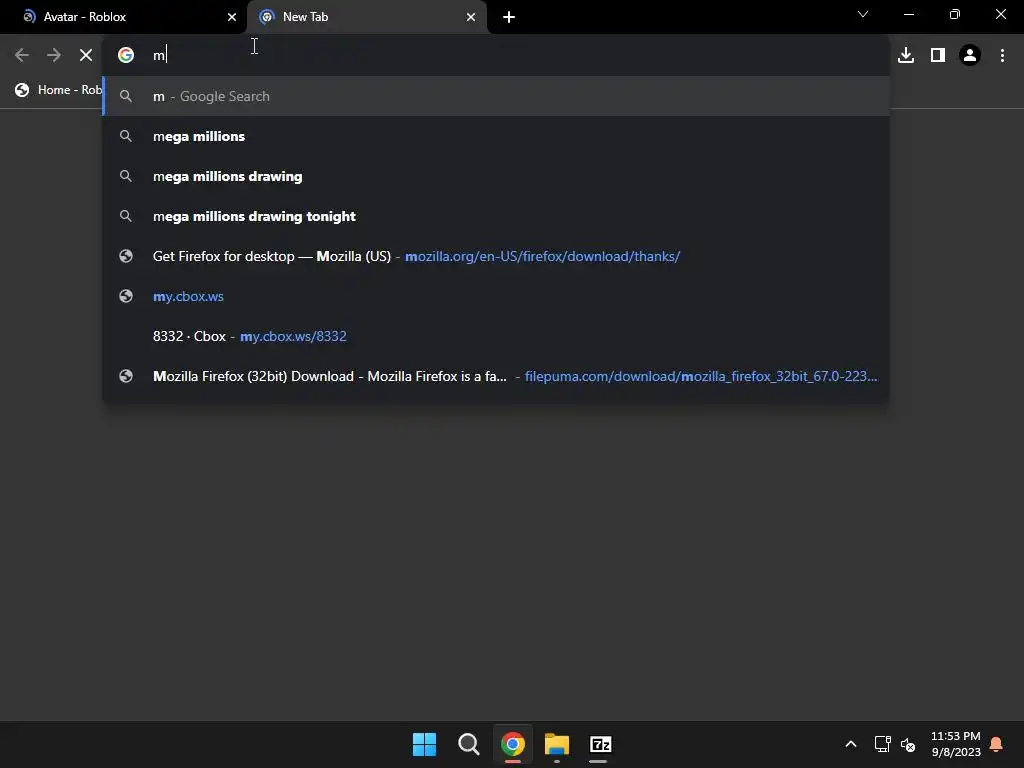This screenshot has width=1024, height=768.
Task: Open network status tray icon
Action: pyautogui.click(x=882, y=744)
